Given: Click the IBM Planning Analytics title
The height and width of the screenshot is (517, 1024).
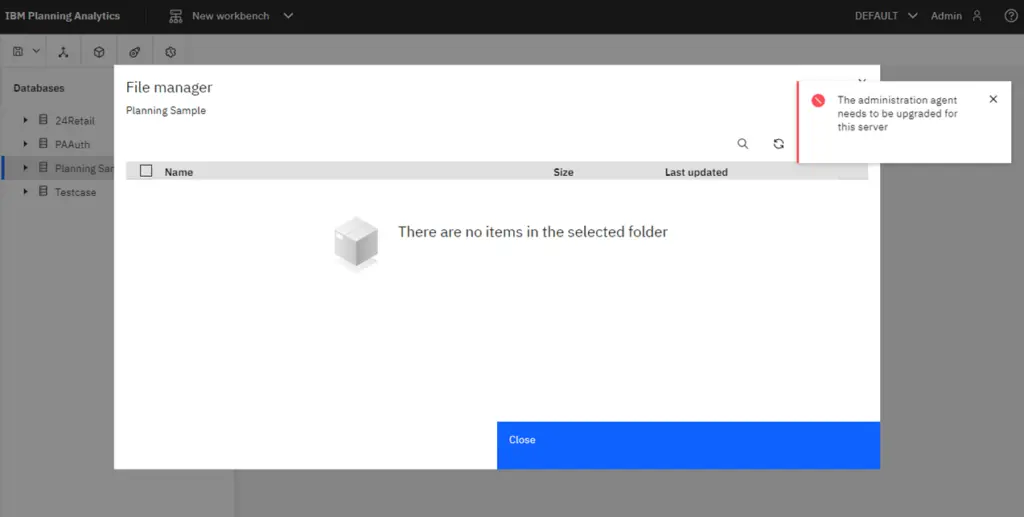Looking at the screenshot, I should click(63, 16).
